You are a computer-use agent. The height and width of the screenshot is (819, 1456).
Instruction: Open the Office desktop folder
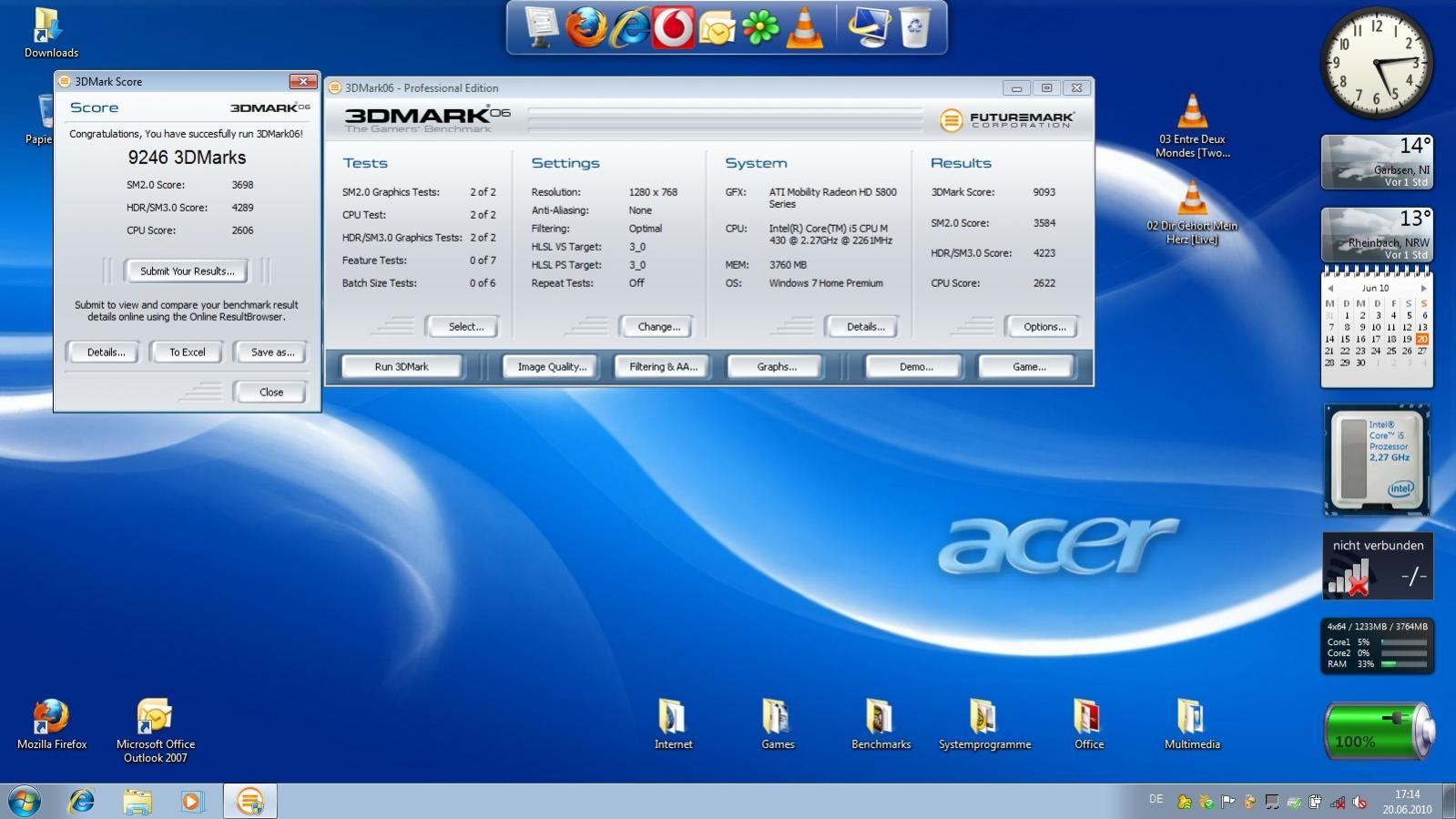[x=1088, y=725]
